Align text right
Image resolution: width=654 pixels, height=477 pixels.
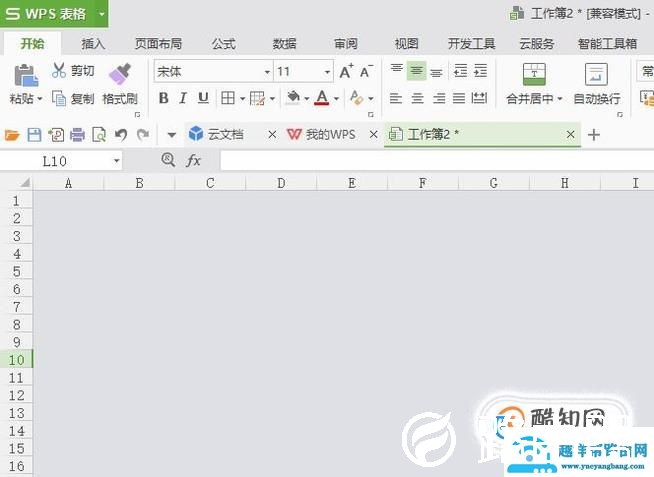click(438, 98)
